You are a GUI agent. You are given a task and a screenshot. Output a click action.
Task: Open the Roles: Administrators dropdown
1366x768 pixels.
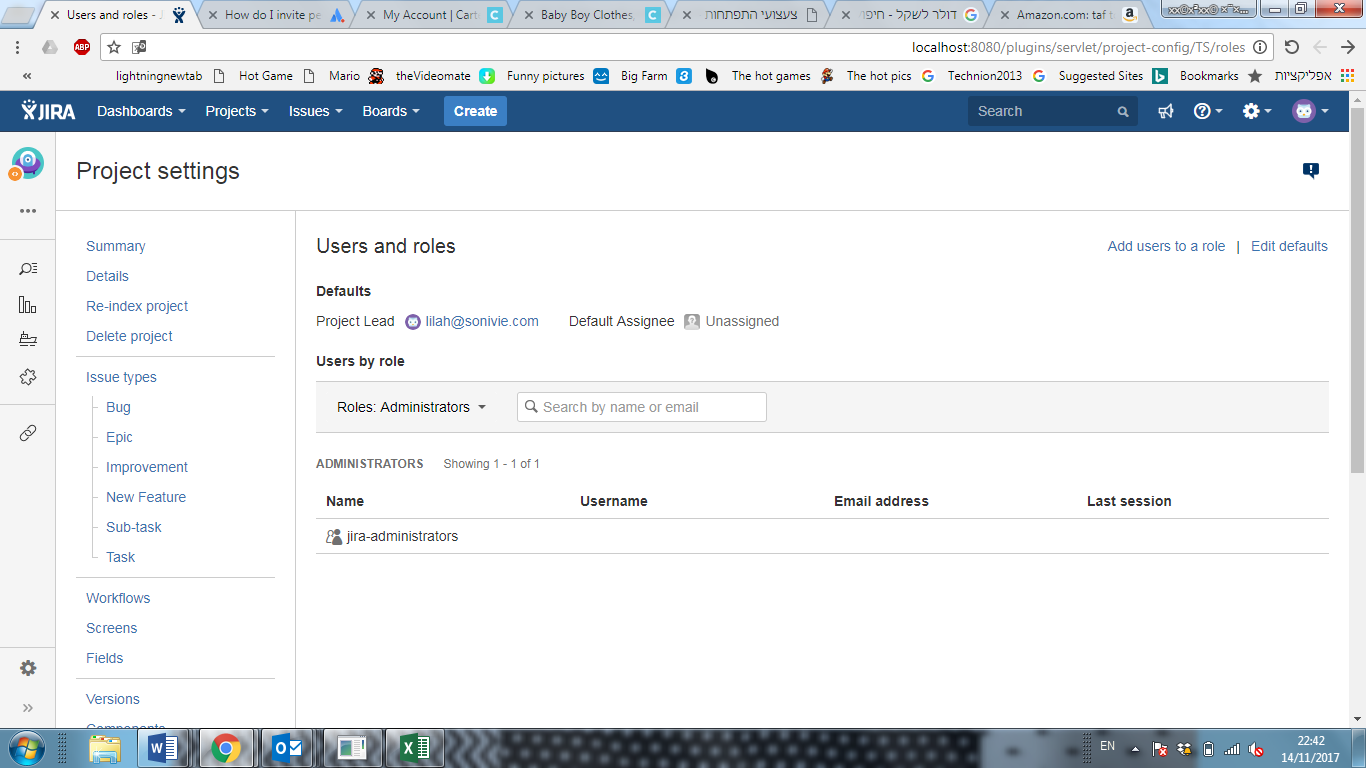click(411, 407)
